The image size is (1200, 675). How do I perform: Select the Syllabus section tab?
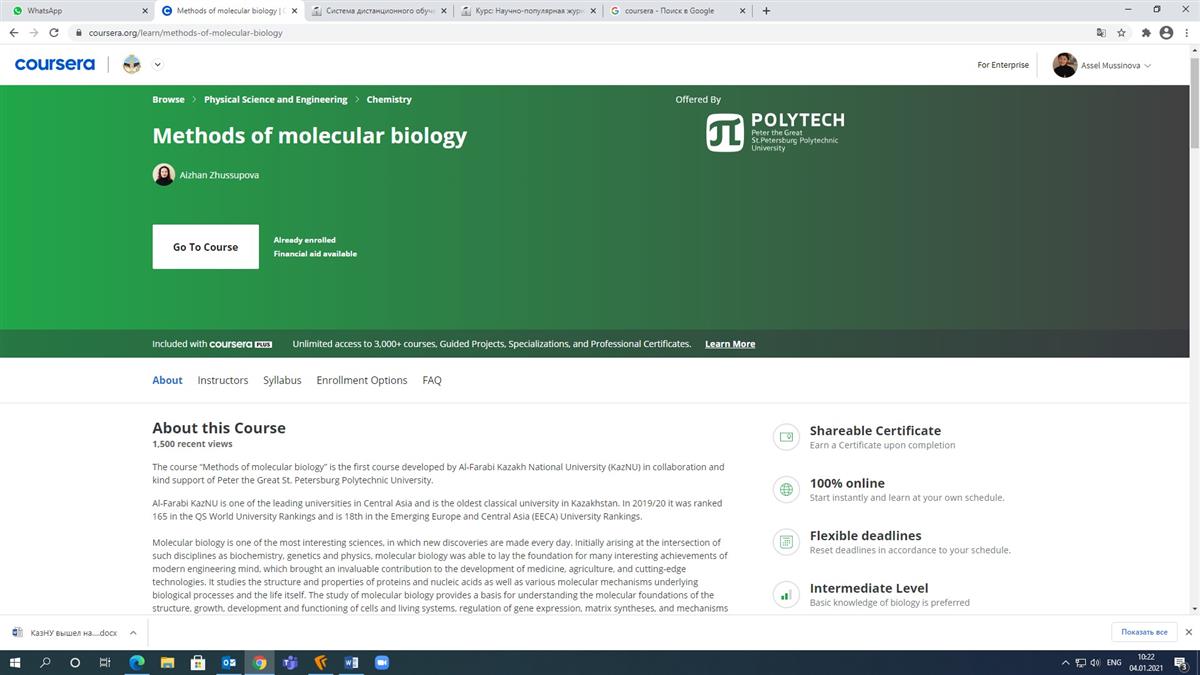[x=282, y=380]
